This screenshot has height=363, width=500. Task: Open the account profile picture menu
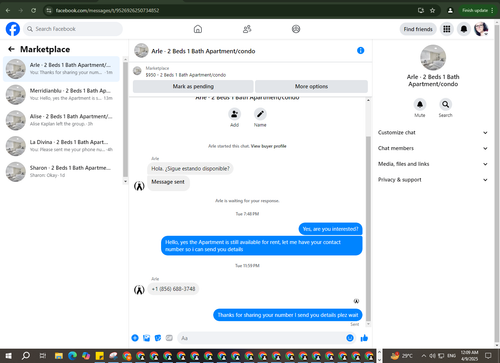[481, 29]
